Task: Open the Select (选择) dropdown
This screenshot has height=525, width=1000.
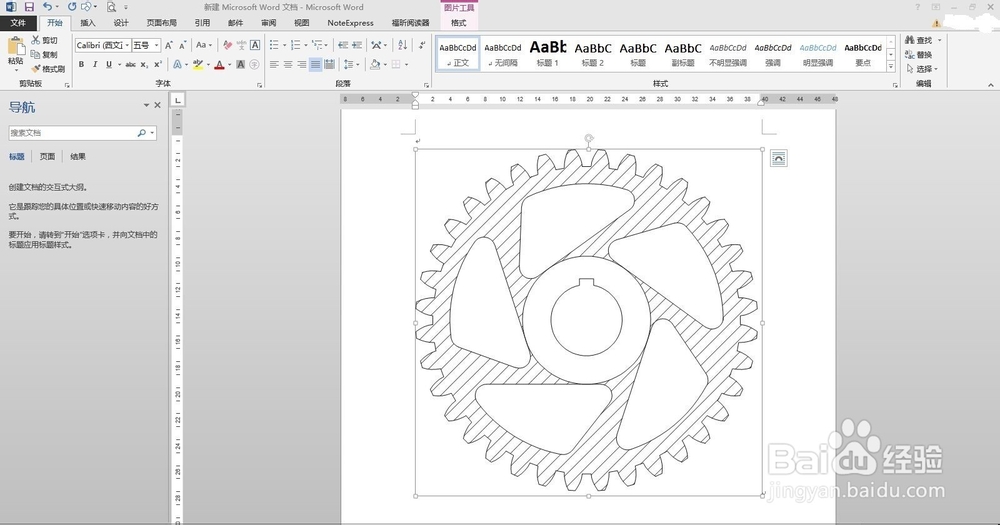Action: [x=922, y=69]
